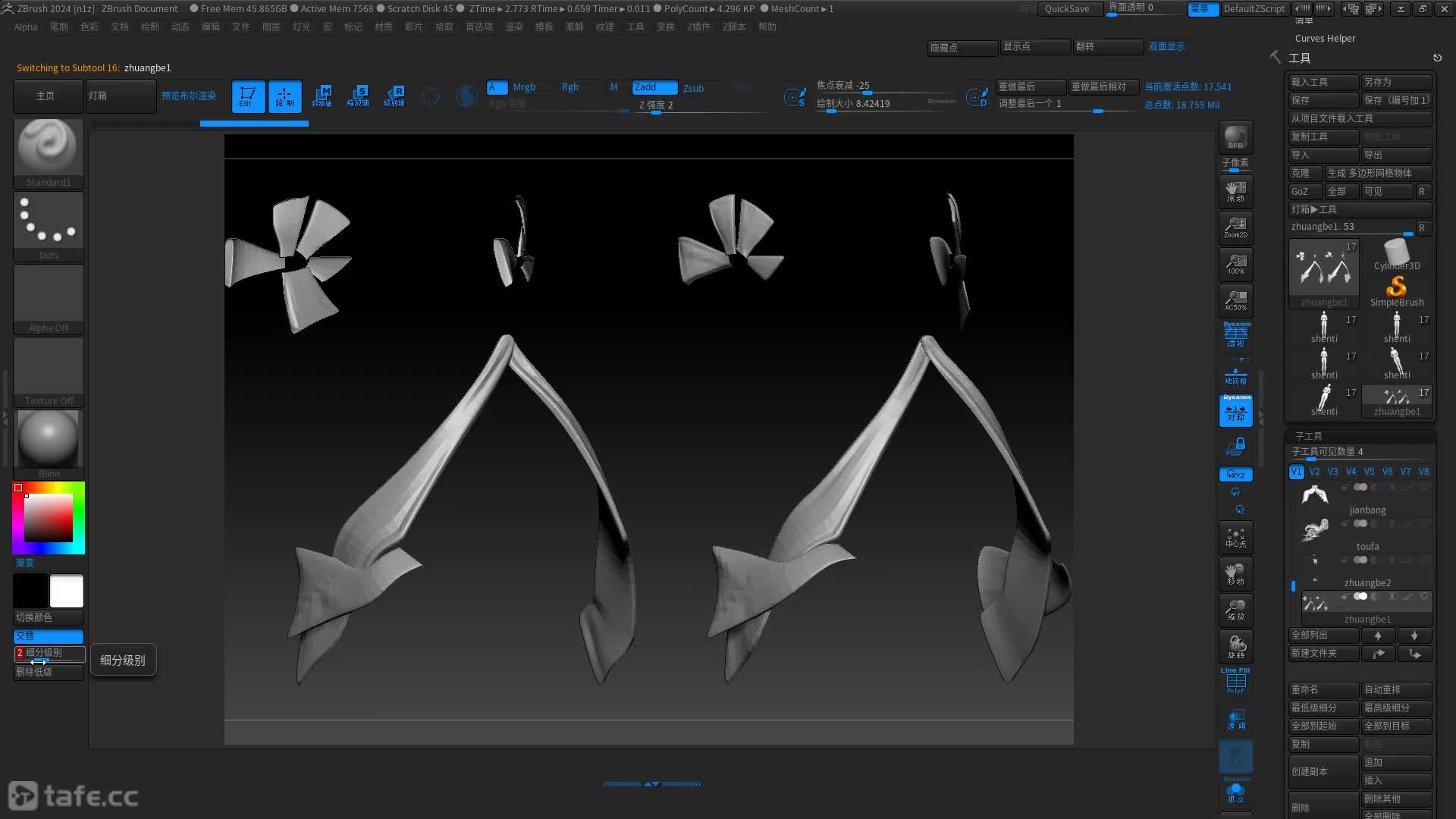Click the Scale (缩放) view icon
Screen dimensions: 1456x819
point(1235,610)
